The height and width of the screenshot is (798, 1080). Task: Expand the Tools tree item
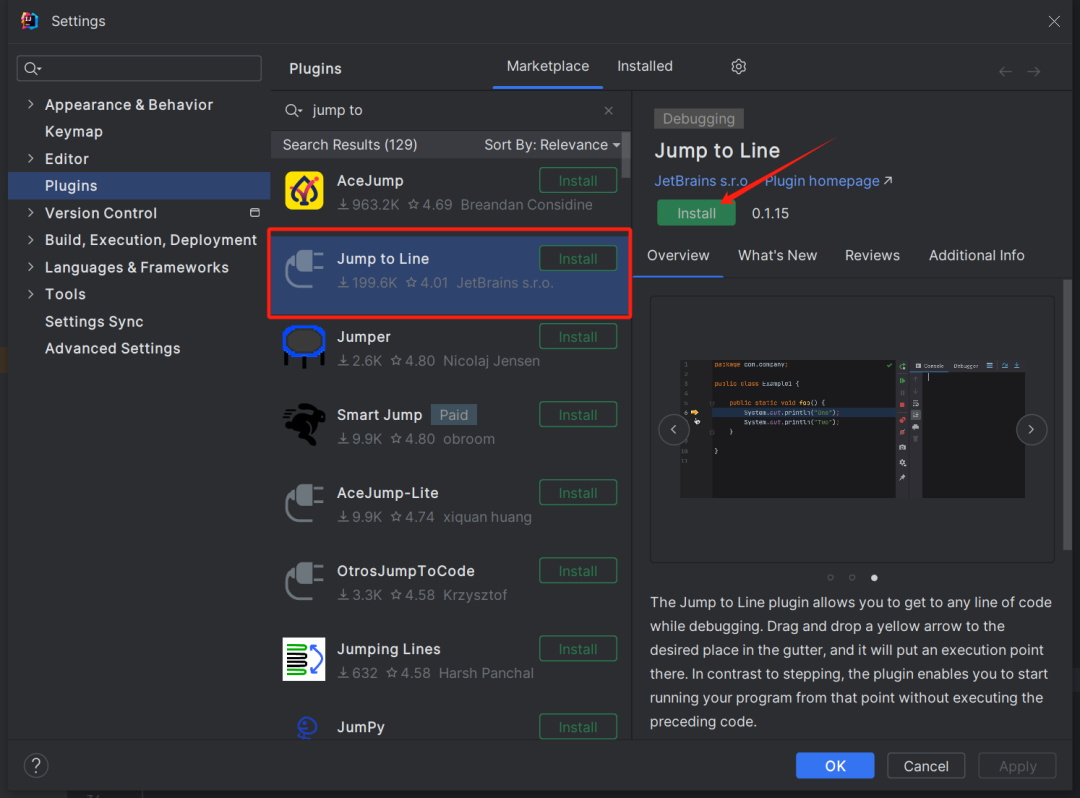pos(30,293)
